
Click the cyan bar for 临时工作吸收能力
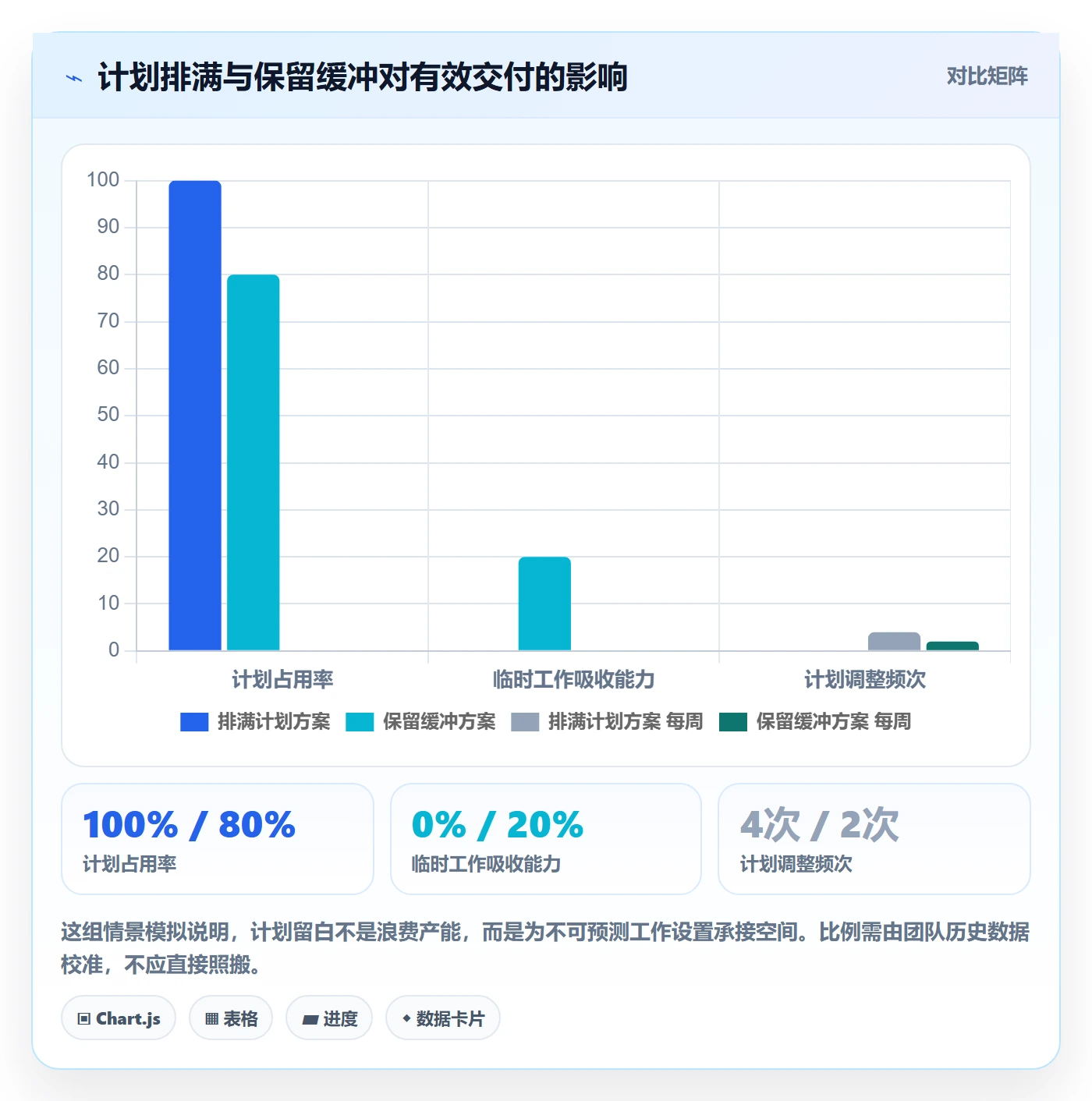tap(544, 604)
